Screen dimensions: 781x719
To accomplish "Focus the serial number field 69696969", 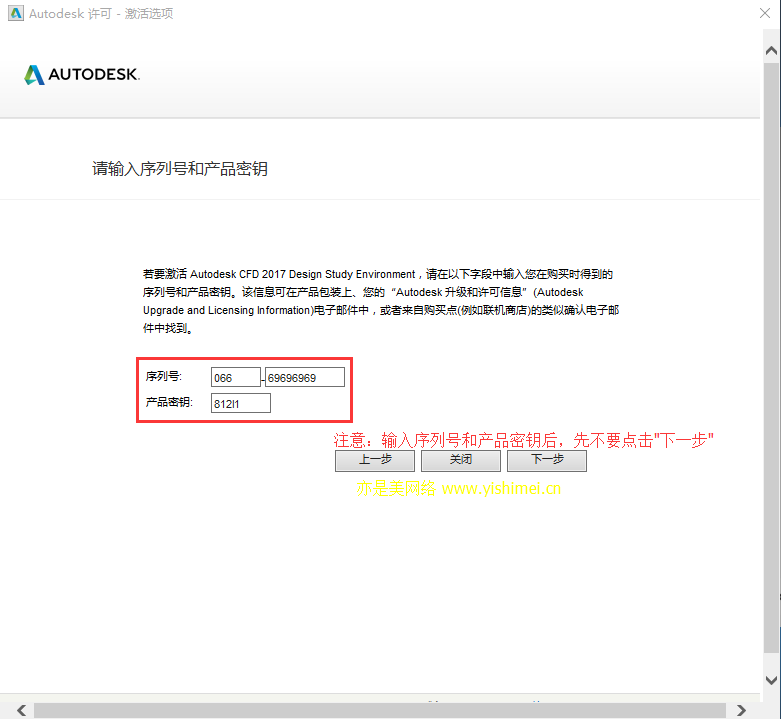I will tap(305, 377).
